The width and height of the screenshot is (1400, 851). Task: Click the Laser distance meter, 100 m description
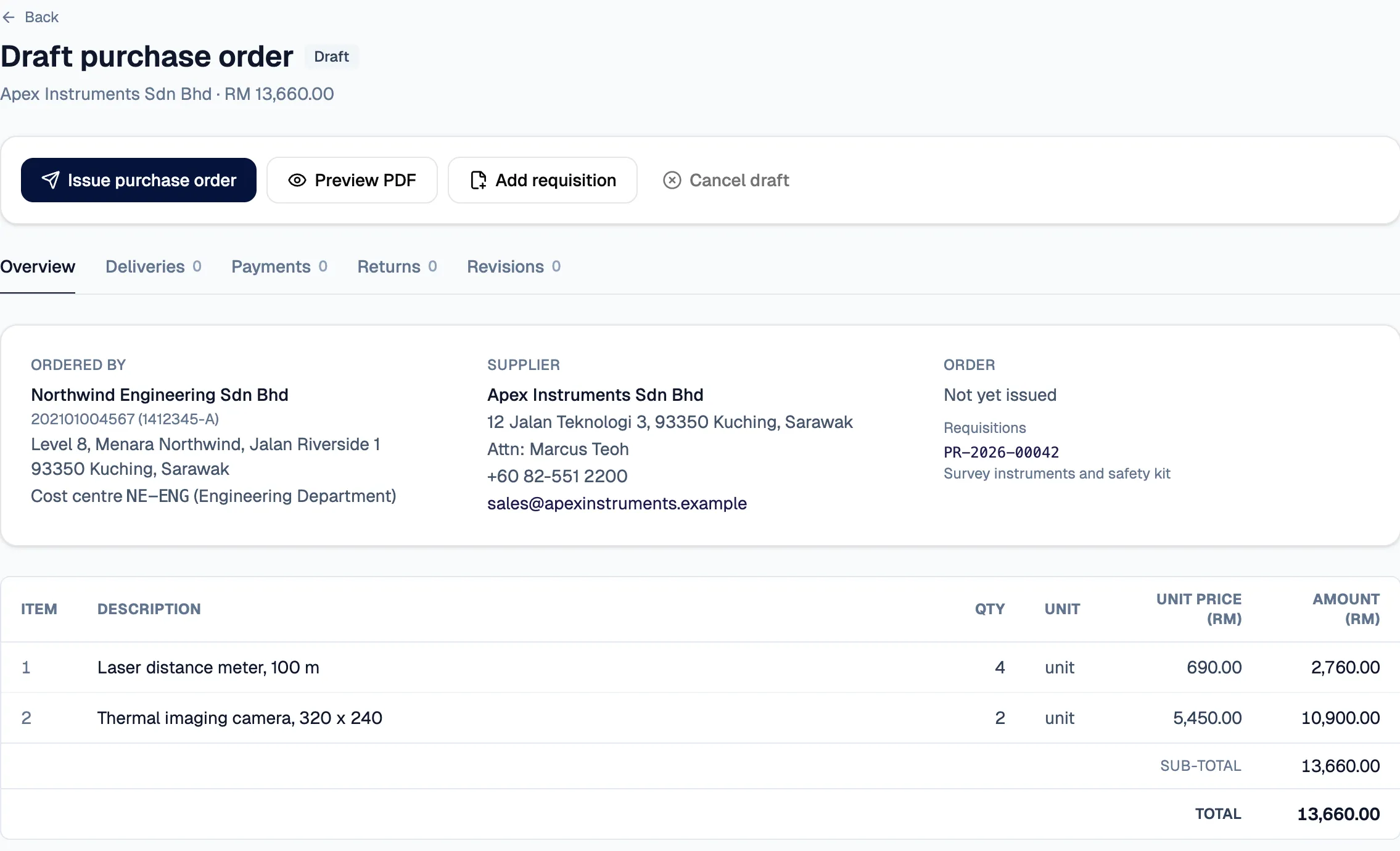[208, 667]
